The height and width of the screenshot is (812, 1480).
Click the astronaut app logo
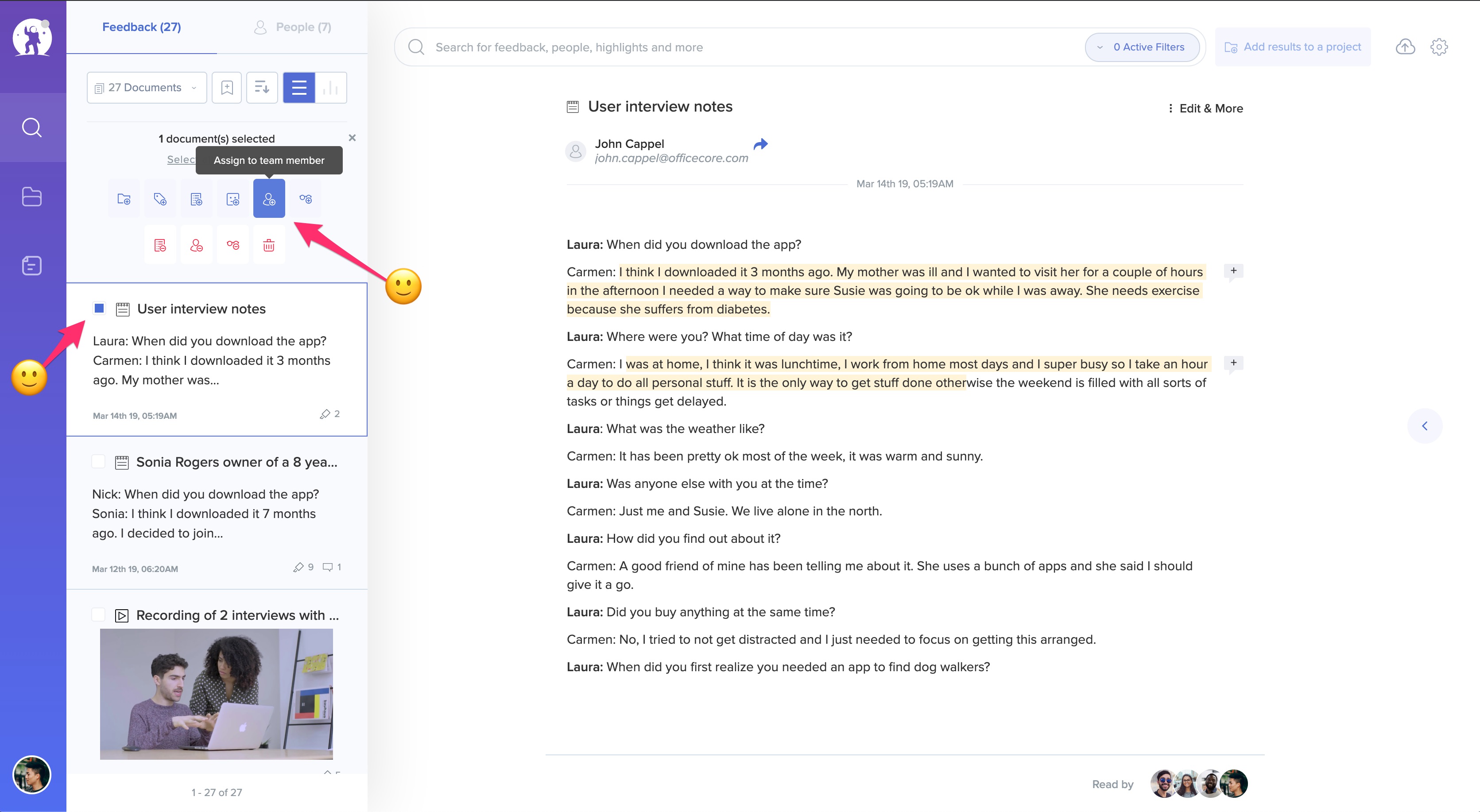tap(32, 37)
